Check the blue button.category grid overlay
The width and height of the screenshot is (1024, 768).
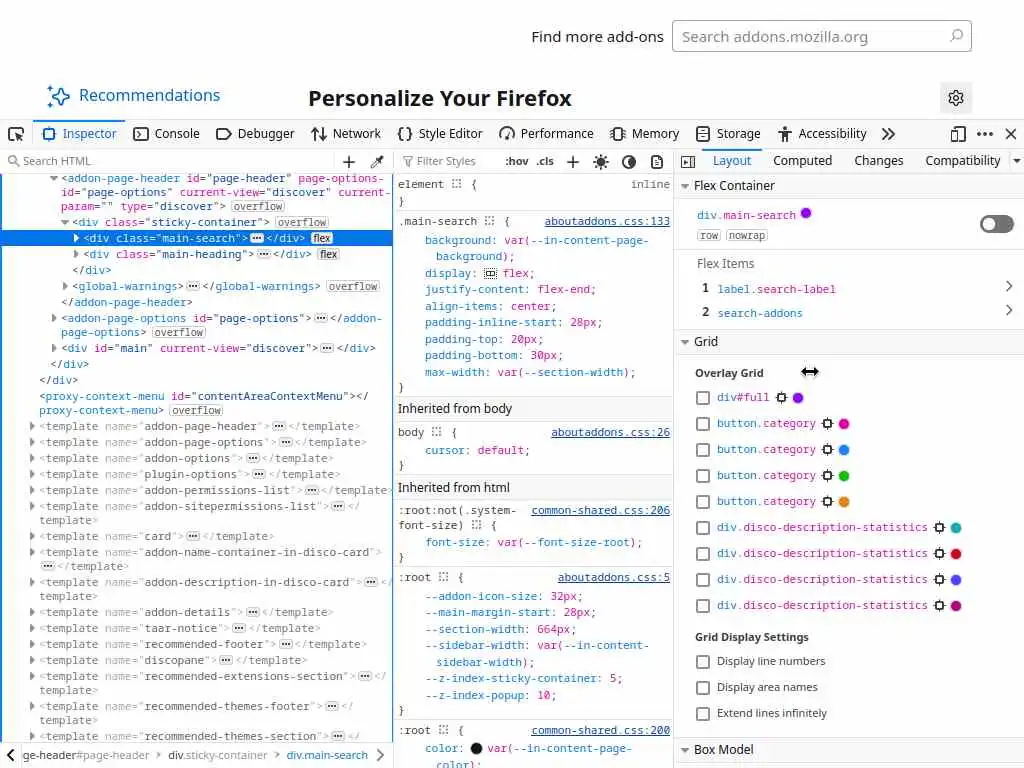(x=703, y=450)
